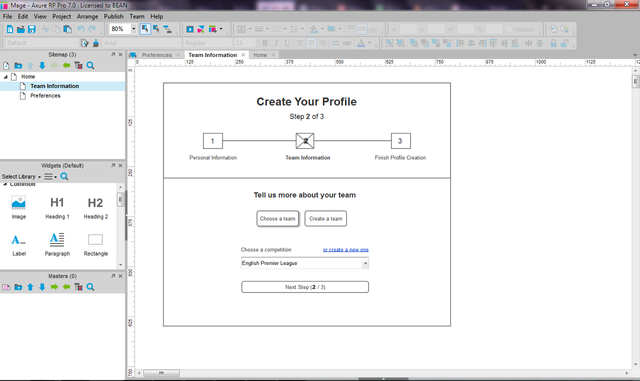640x381 pixels.
Task: Click the horizontal canvas scrollbar thumb
Action: tap(161, 373)
